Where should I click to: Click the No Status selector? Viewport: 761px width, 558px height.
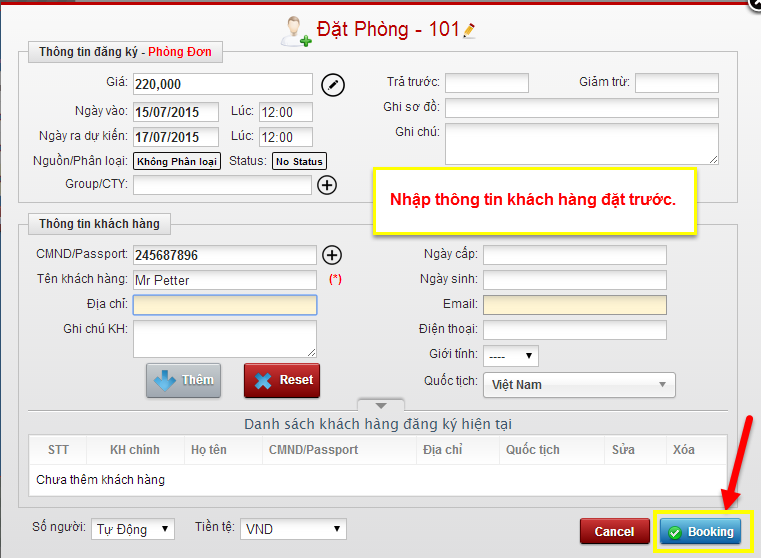point(299,161)
